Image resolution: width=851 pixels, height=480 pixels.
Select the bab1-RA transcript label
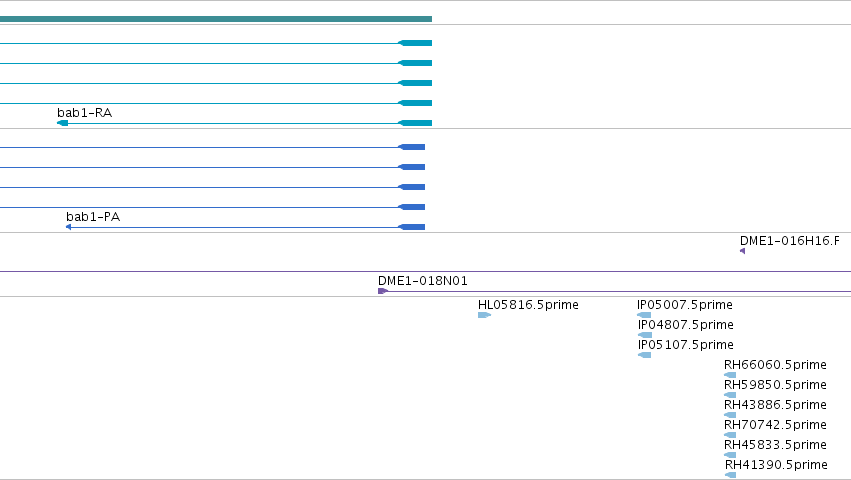[84, 113]
